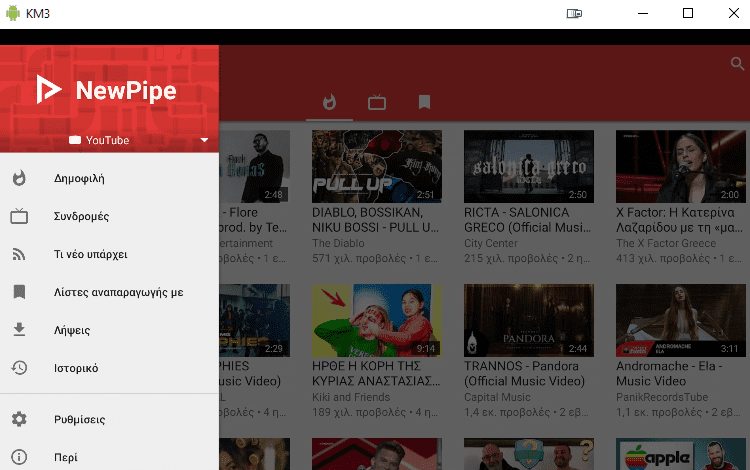Click the Android icon in KM3 title bar
The image size is (750, 470).
[x=13, y=13]
